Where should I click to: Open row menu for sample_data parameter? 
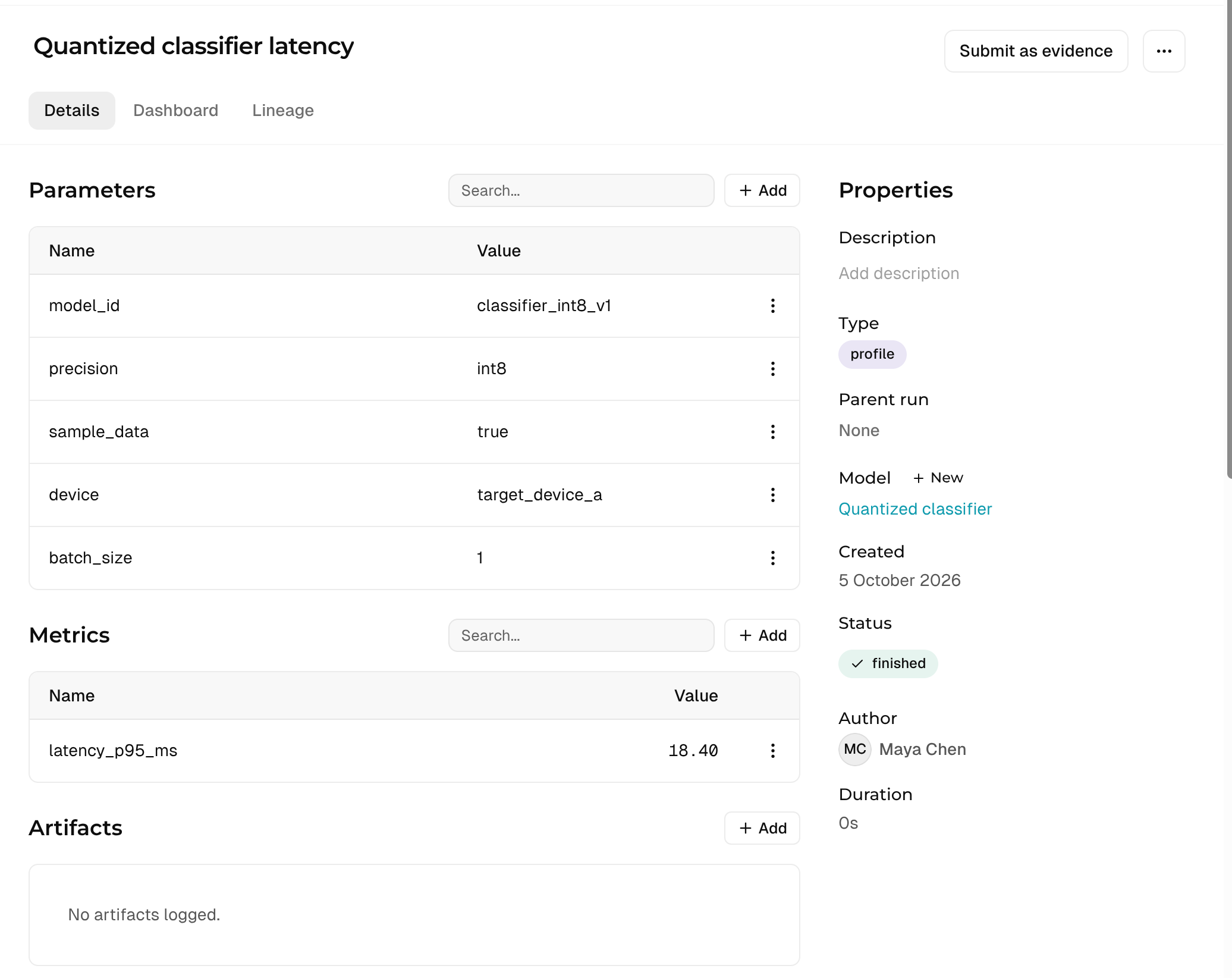click(772, 432)
